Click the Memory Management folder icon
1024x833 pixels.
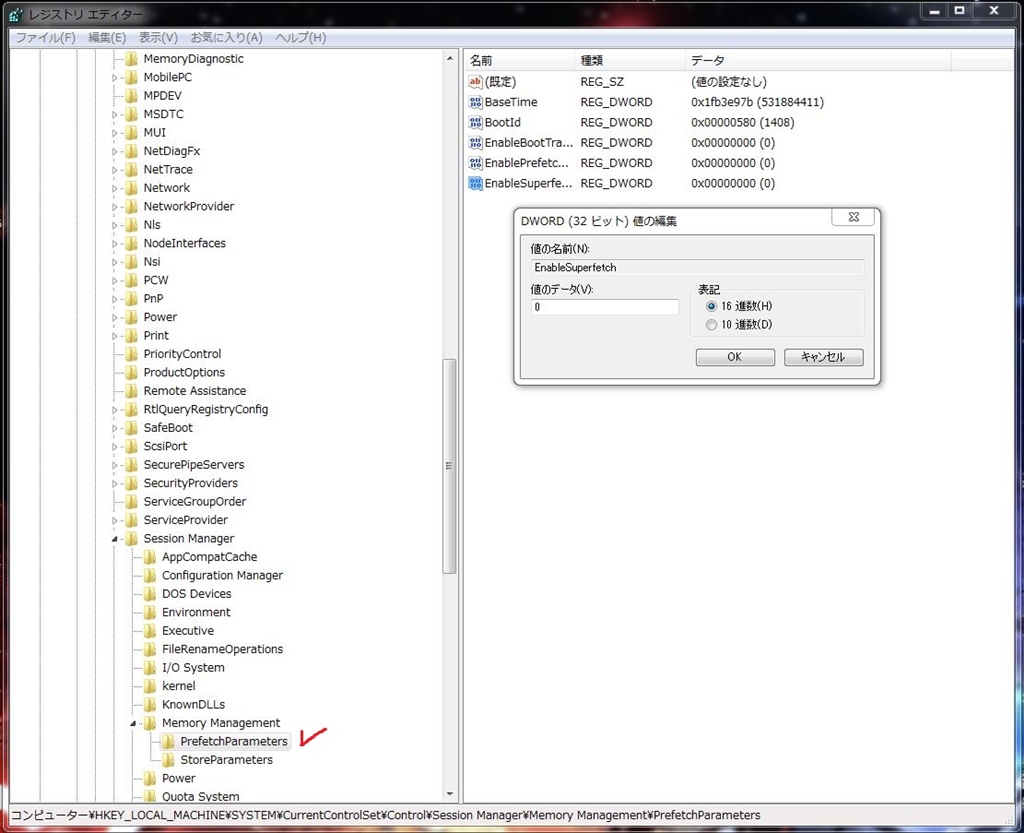click(150, 723)
